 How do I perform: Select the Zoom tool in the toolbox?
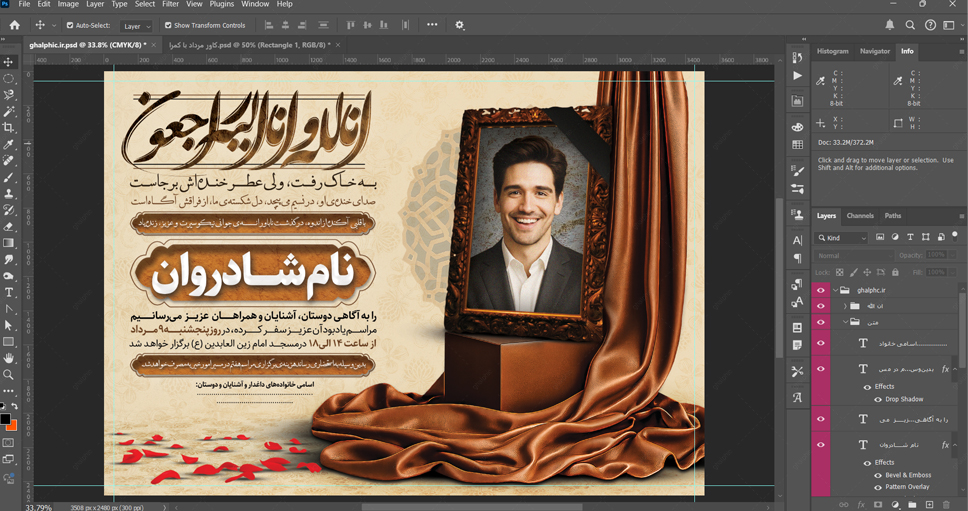pos(9,375)
